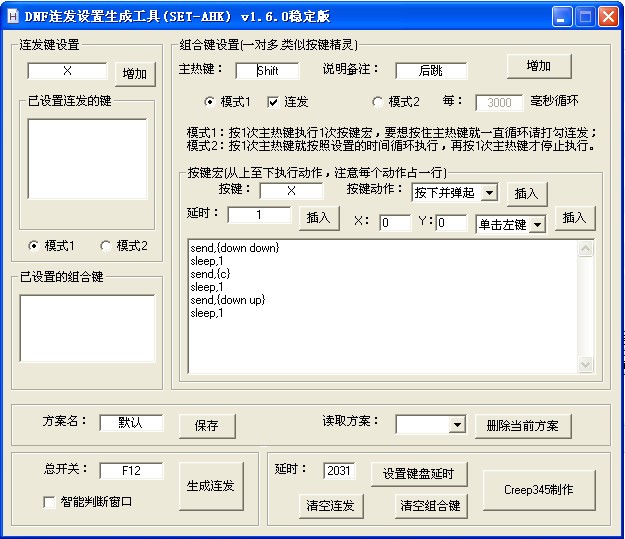
Task: Open the 按键动作 dropdown showing 按下并弹起
Action: pyautogui.click(x=489, y=193)
